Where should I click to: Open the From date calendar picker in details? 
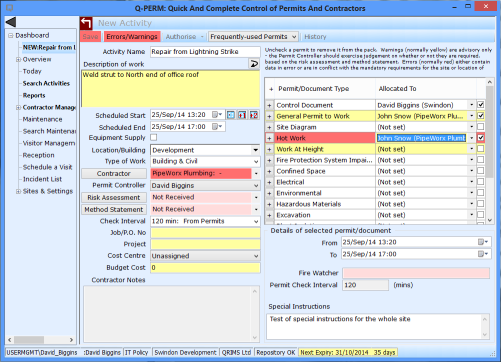pyautogui.click(x=483, y=242)
